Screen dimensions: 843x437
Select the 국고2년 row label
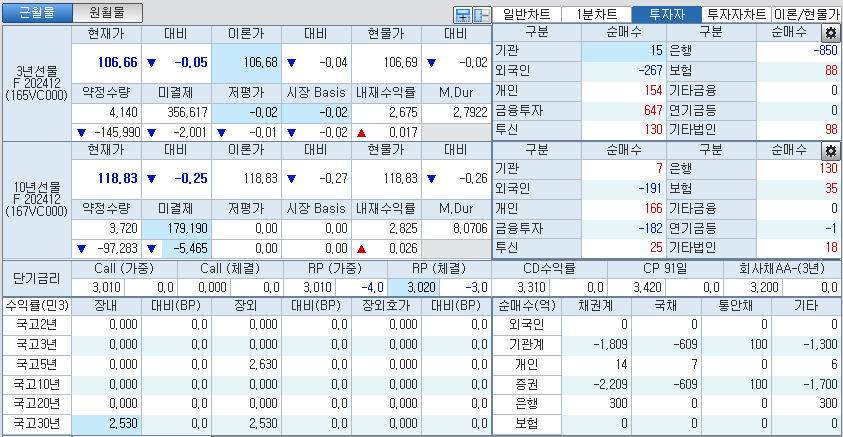pos(37,325)
